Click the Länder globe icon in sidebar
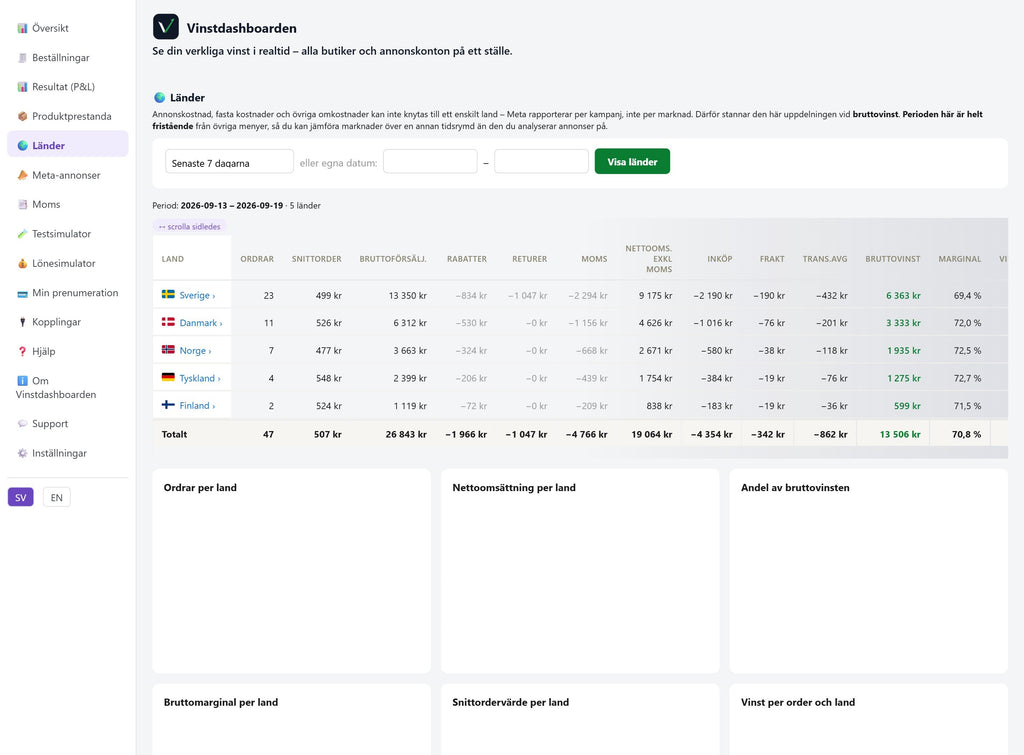 22,146
